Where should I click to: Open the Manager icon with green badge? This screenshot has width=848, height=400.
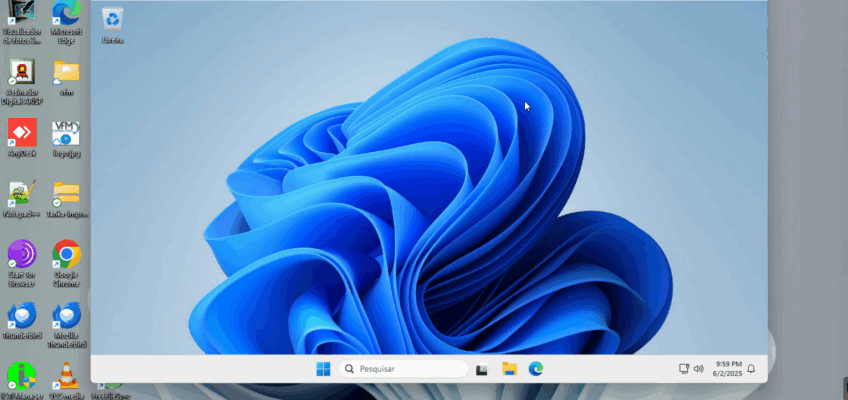pyautogui.click(x=22, y=380)
